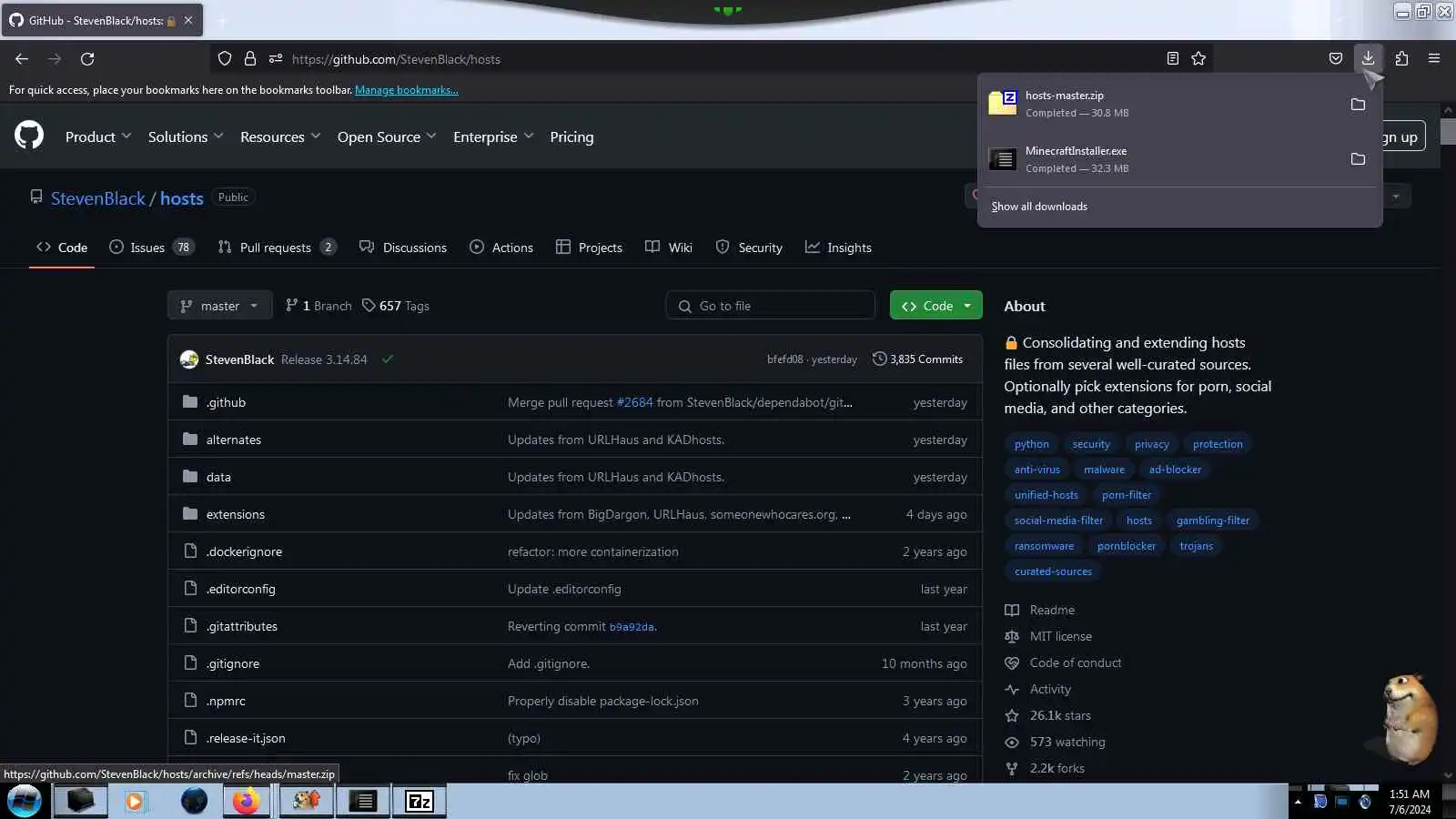Open the green Code dropdown button
This screenshot has width=1456, height=819.
pos(936,306)
